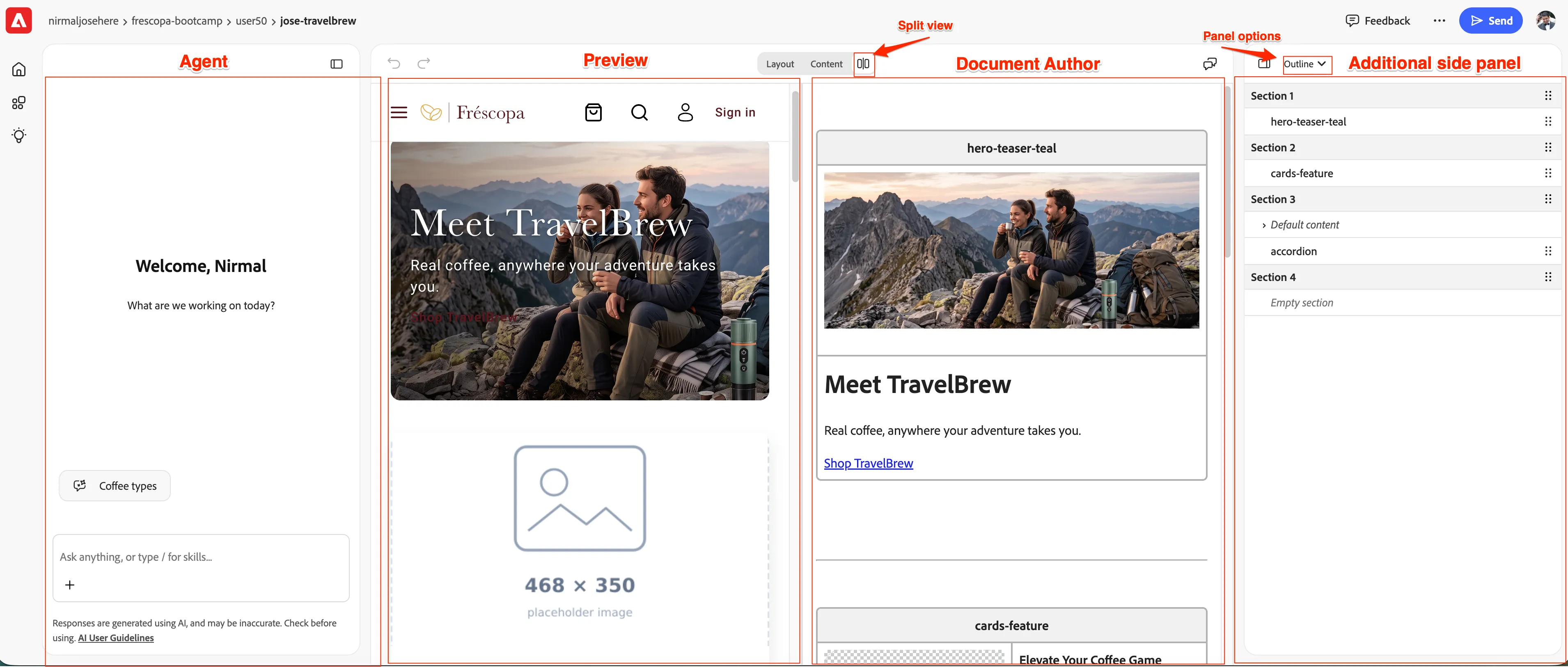
Task: Open the more options ellipsis menu
Action: click(x=1439, y=21)
